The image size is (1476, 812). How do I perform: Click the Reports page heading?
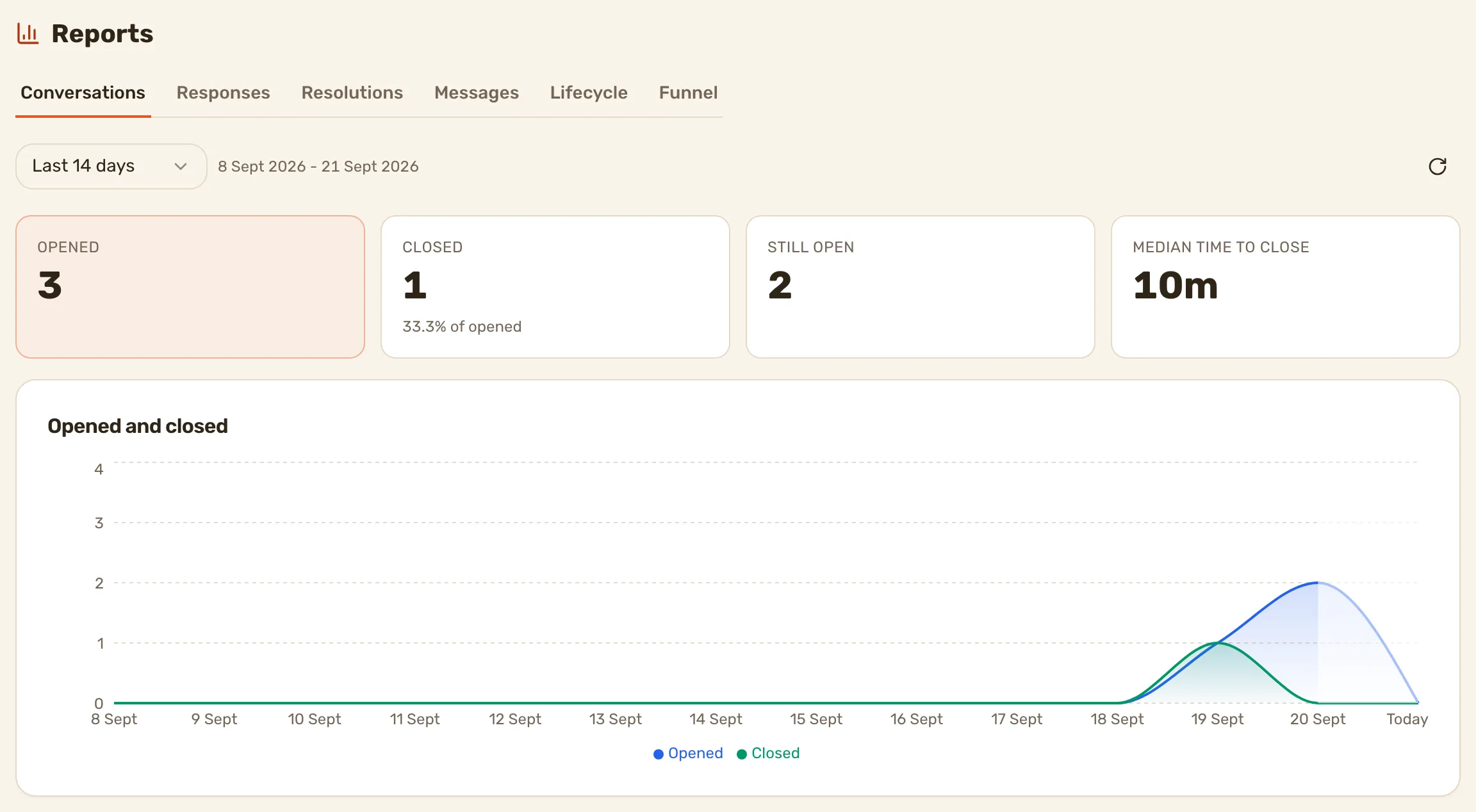click(x=102, y=34)
